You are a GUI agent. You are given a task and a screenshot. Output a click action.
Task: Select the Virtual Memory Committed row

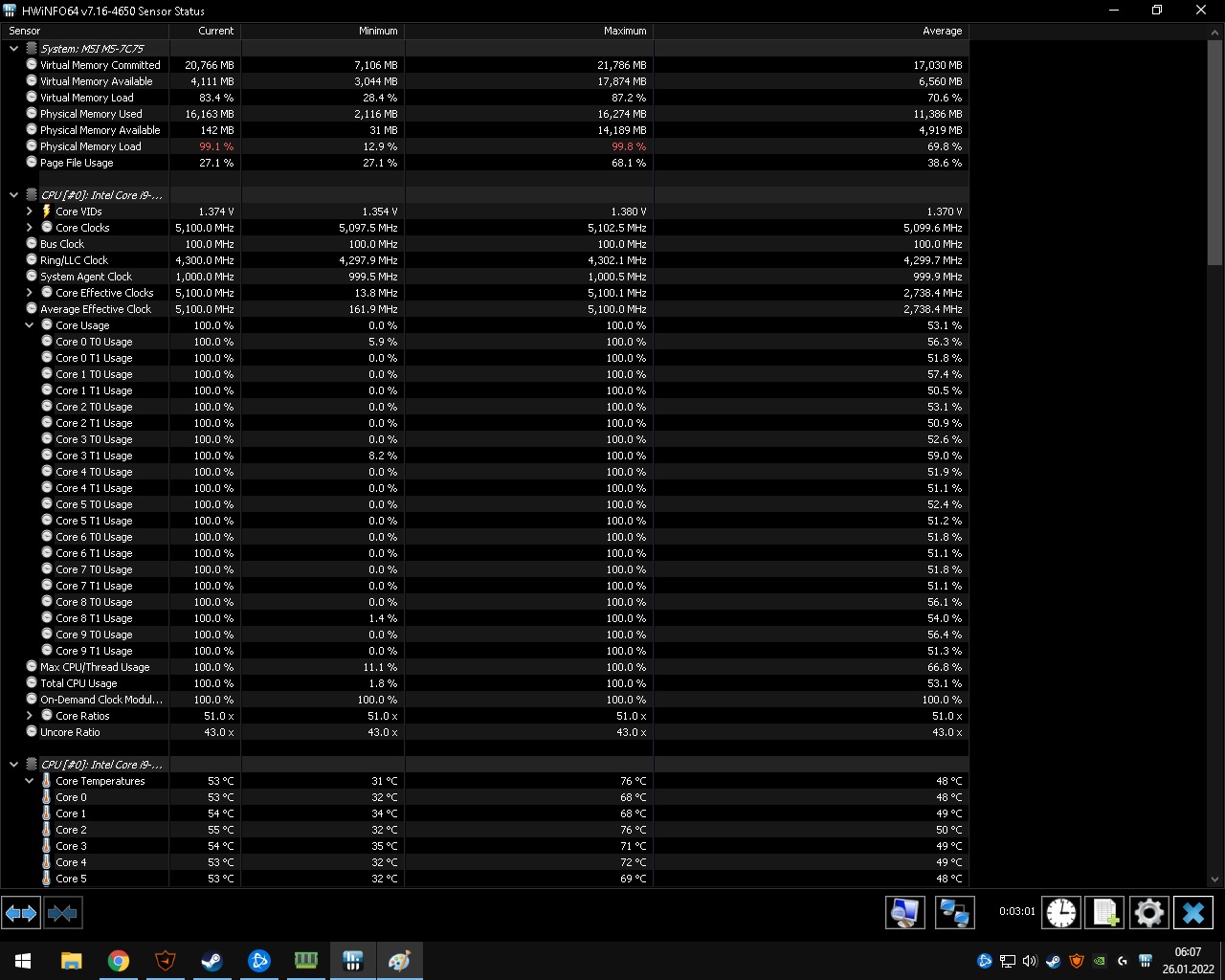click(x=484, y=65)
